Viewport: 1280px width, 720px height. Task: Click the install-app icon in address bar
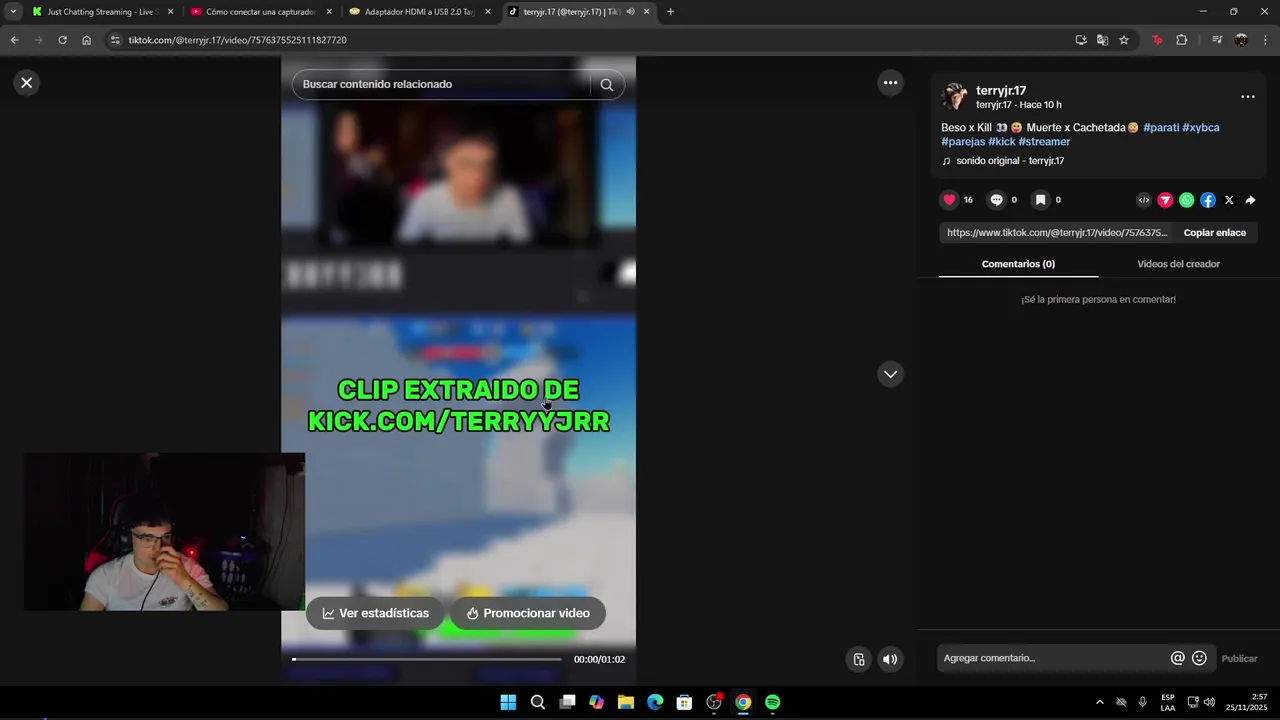click(x=1081, y=40)
